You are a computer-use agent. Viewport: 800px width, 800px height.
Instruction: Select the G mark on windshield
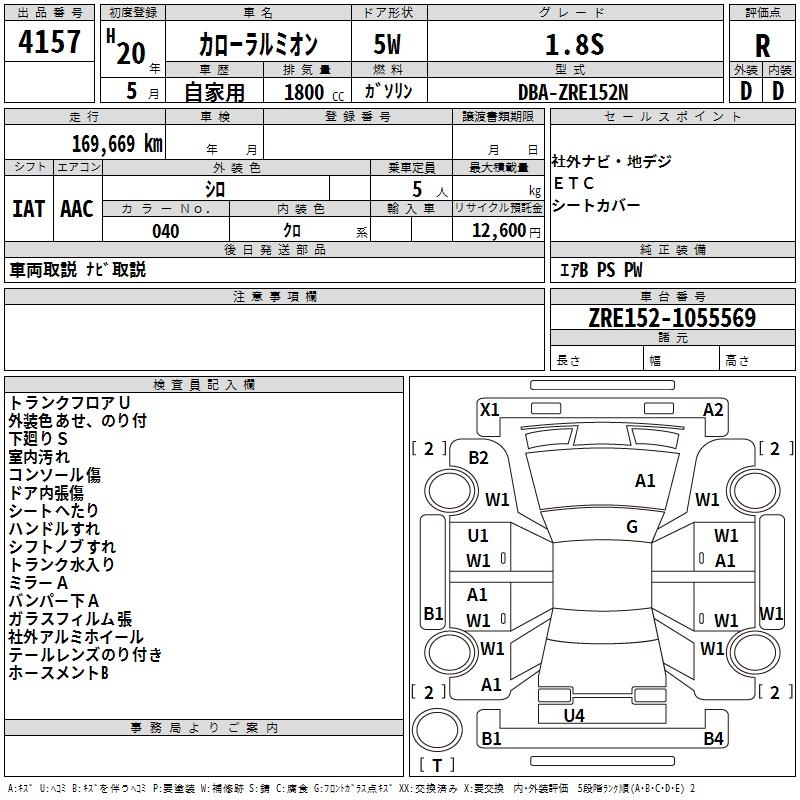(632, 527)
